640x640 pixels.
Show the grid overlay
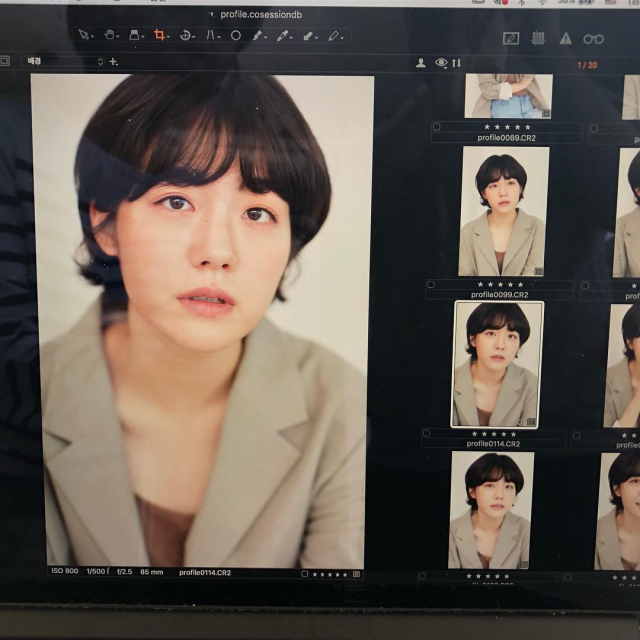tap(538, 39)
